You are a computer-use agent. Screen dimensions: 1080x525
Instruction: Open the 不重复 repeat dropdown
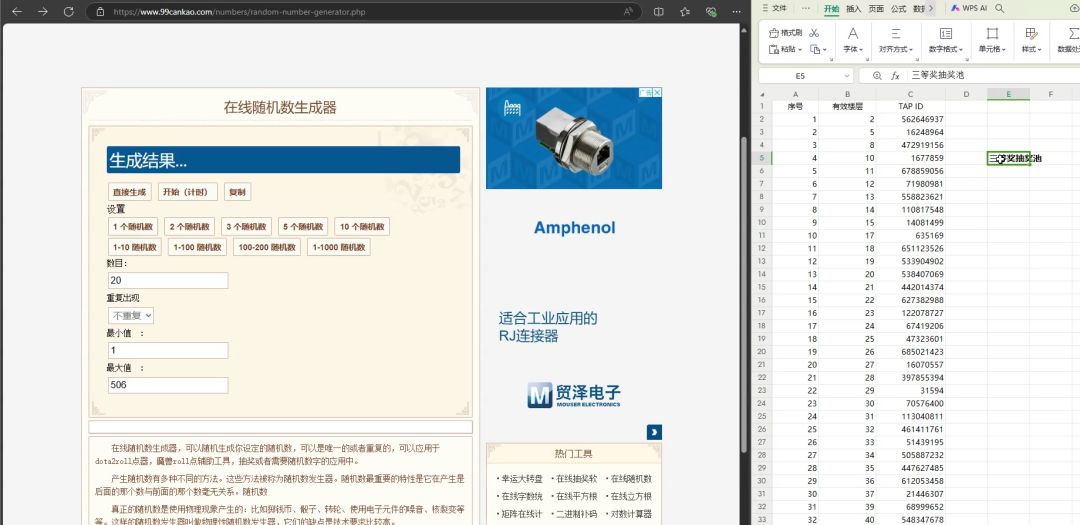[130, 316]
